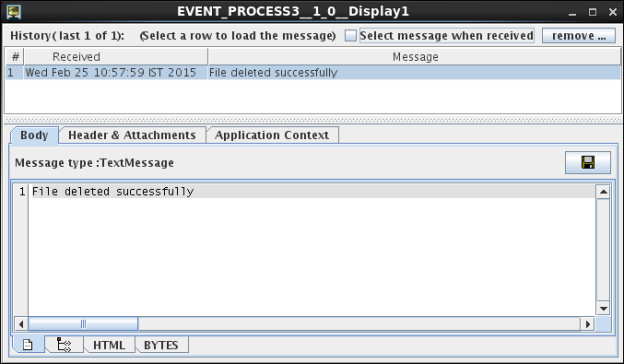
Task: Open the plain text view tab icon
Action: [x=28, y=345]
